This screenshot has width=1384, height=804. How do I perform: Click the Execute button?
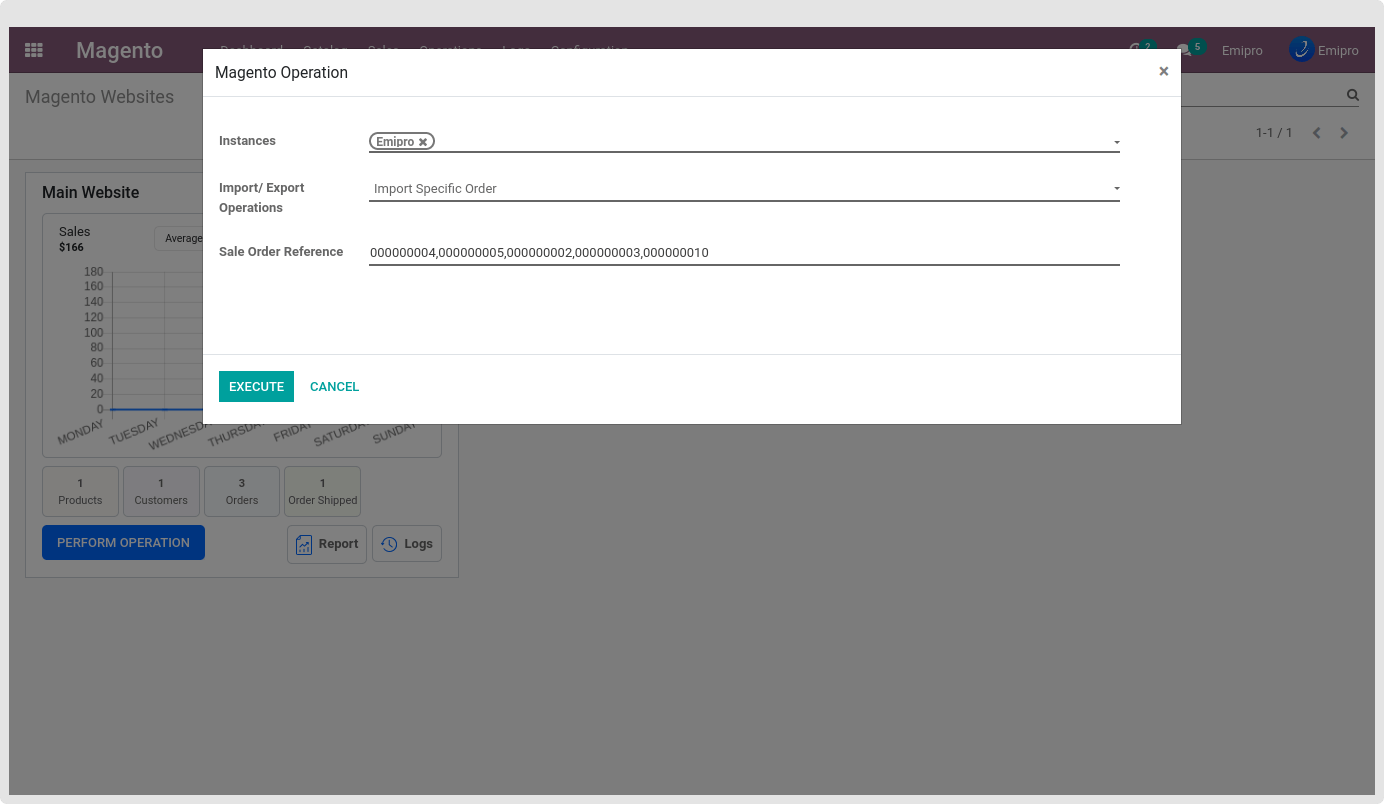[x=256, y=387]
